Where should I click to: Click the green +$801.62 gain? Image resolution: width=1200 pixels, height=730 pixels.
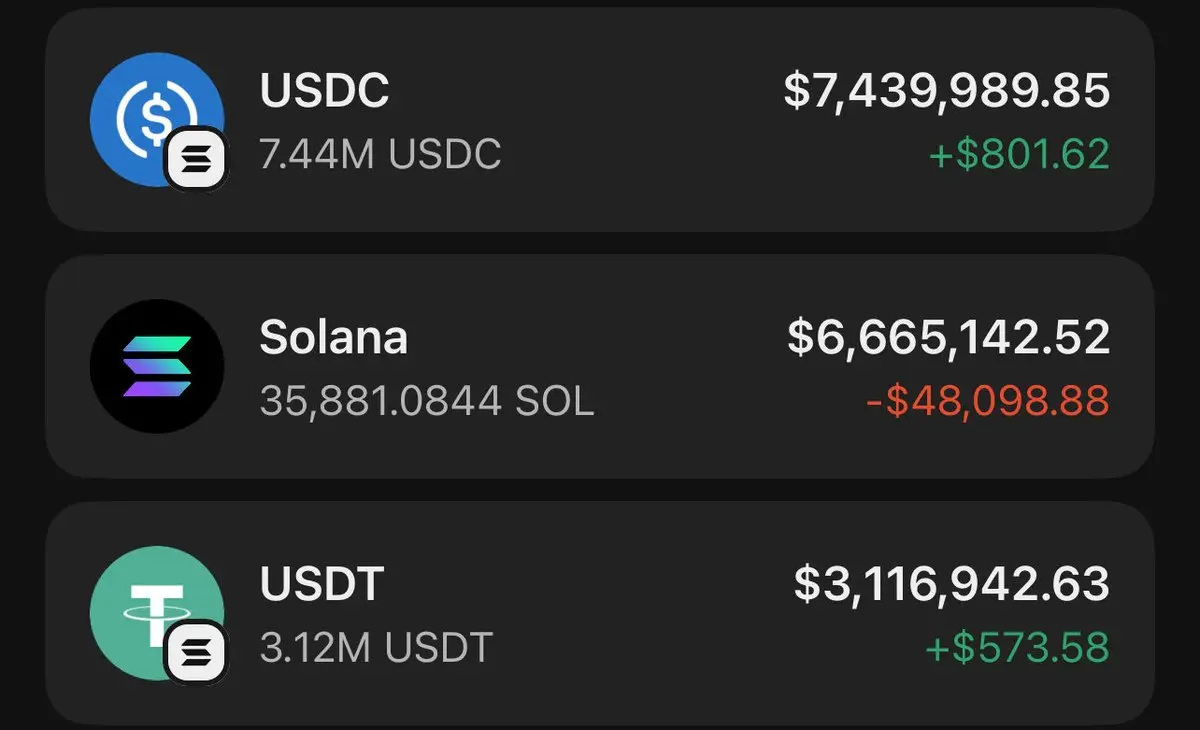(1018, 155)
